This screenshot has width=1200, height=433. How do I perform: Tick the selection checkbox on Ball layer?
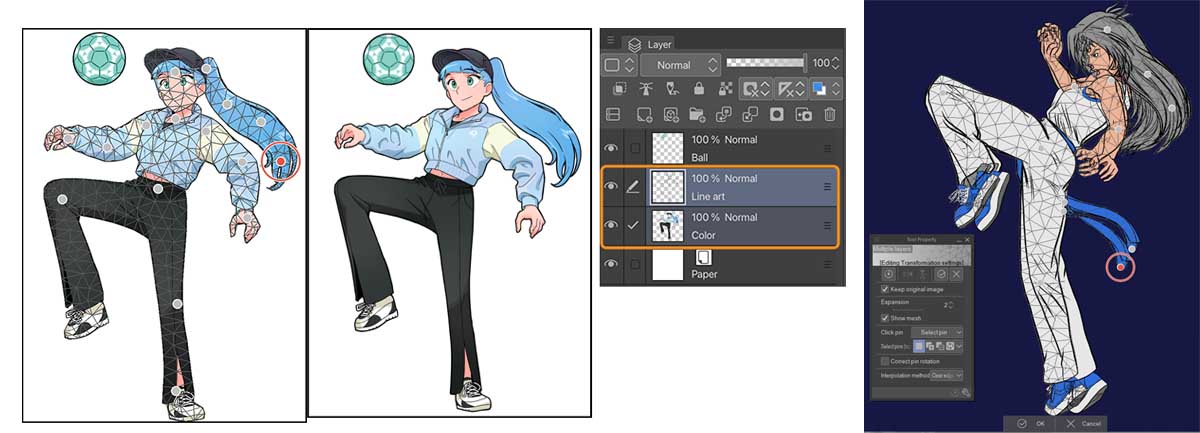pos(634,148)
